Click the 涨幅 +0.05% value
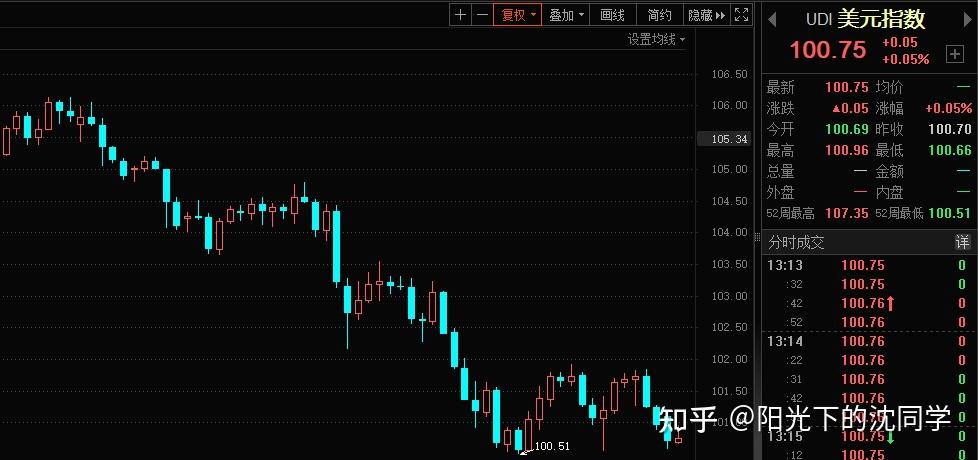 [949, 108]
